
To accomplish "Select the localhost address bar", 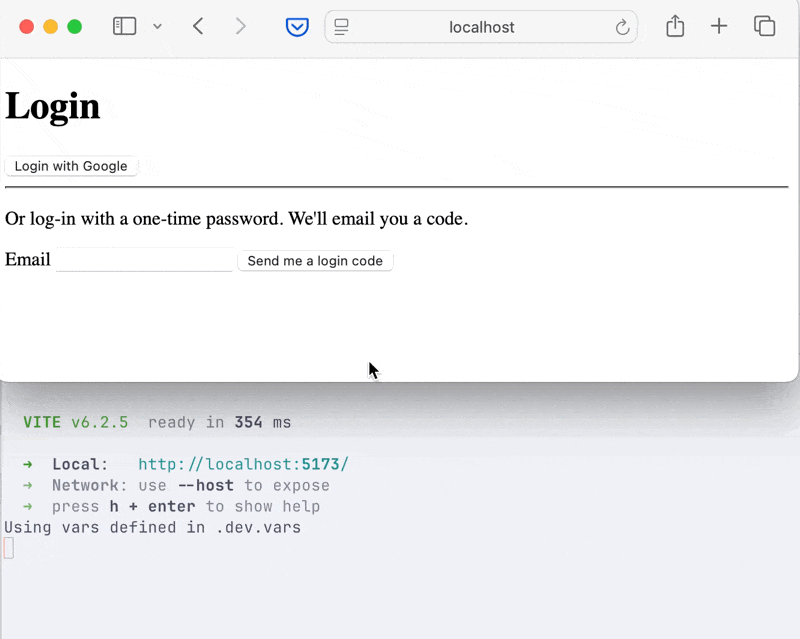I will [480, 27].
